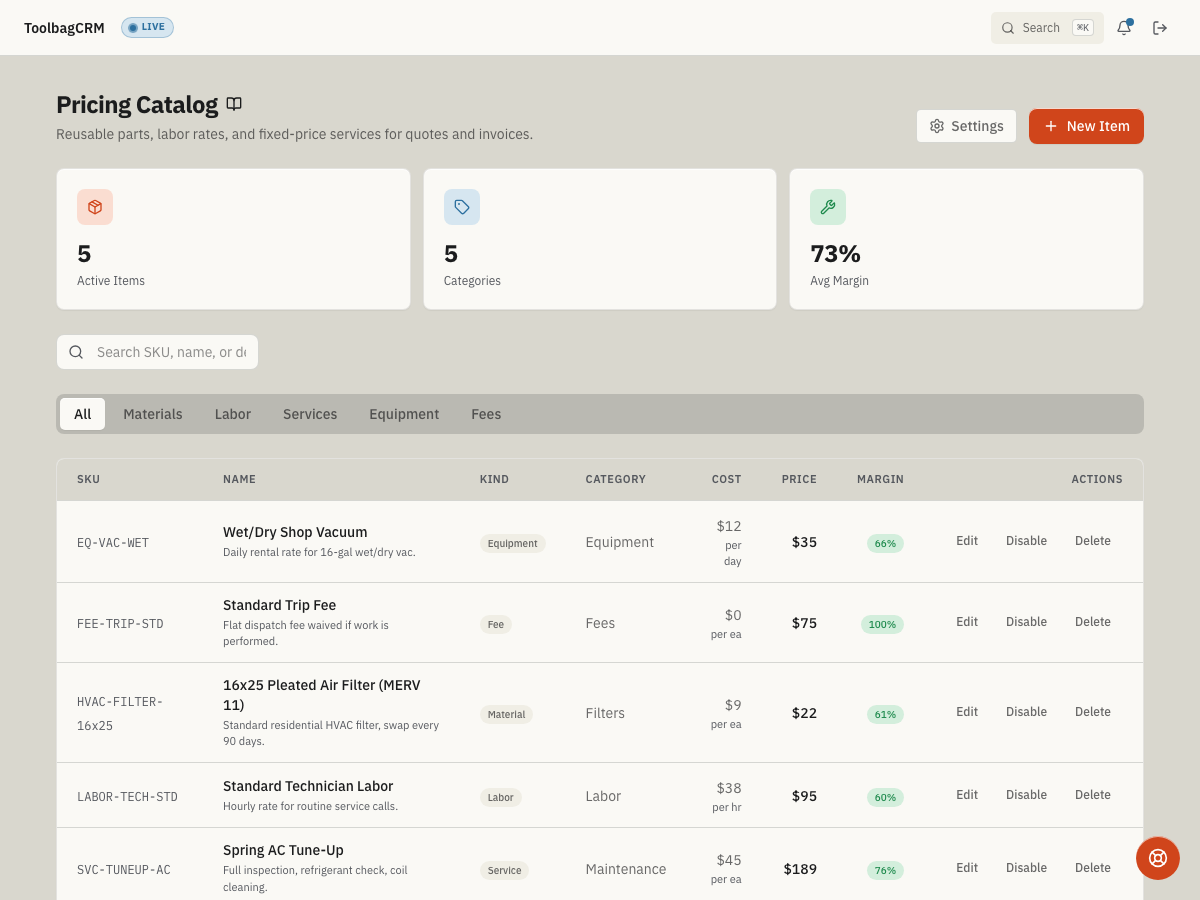Screen dimensions: 1200x900
Task: Delete the Standard Trip Fee item
Action: (x=1093, y=622)
